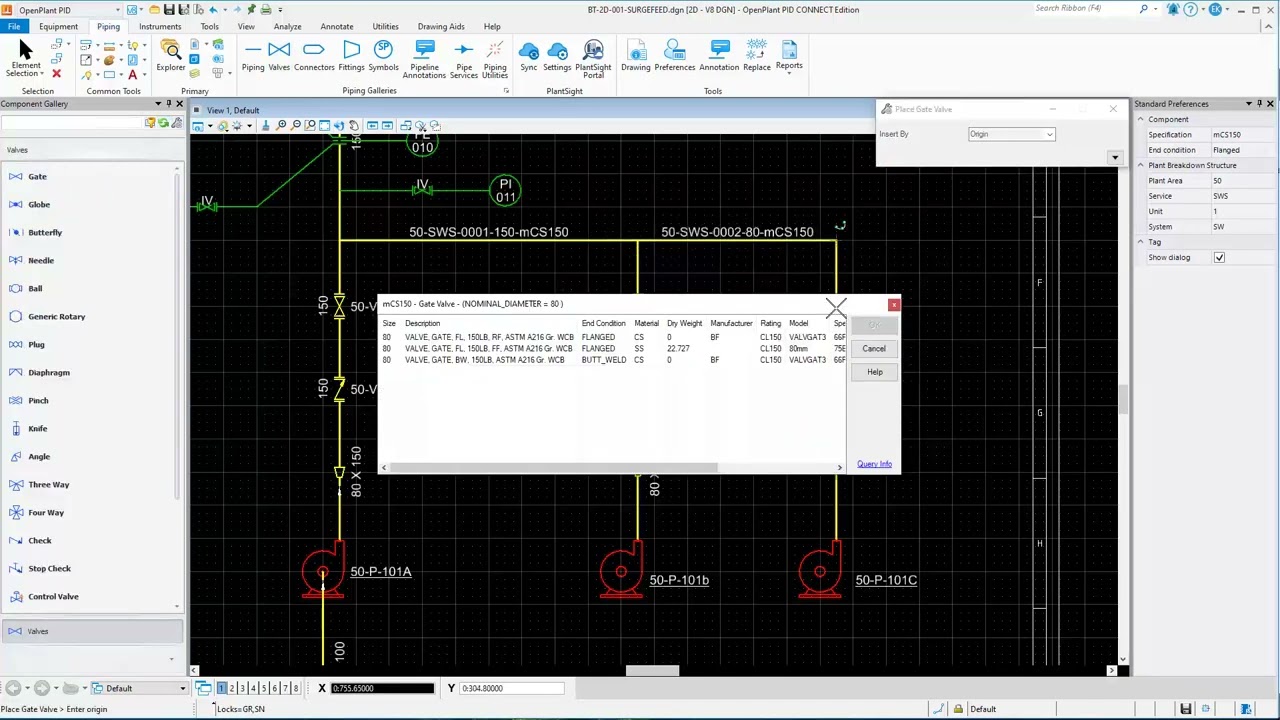
Task: Click Cancel in the Gate Valve dialog
Action: [874, 349]
